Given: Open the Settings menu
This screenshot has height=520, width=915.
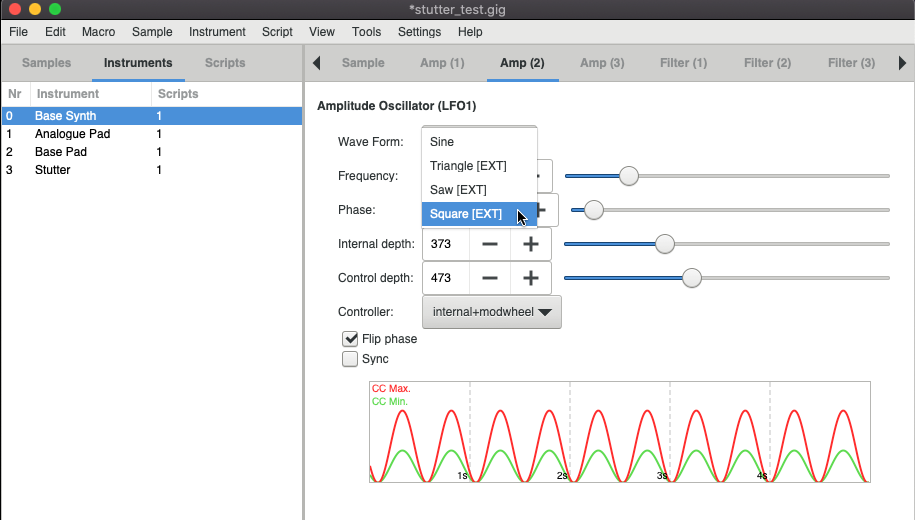Looking at the screenshot, I should click(x=419, y=32).
